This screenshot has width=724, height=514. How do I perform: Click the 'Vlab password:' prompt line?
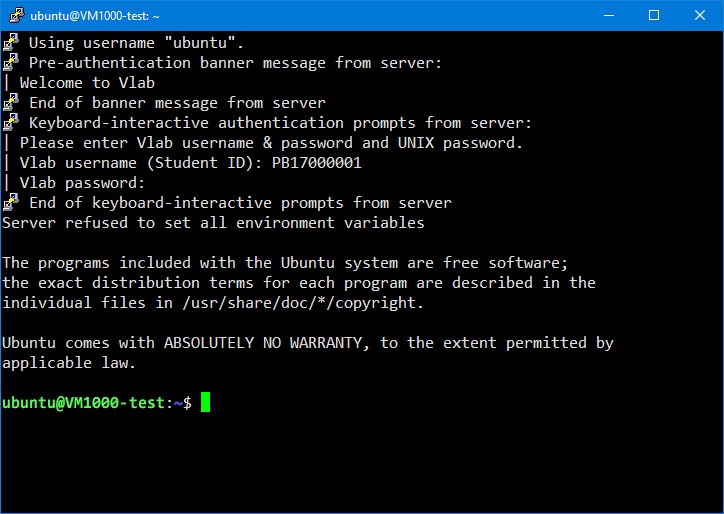[83, 183]
